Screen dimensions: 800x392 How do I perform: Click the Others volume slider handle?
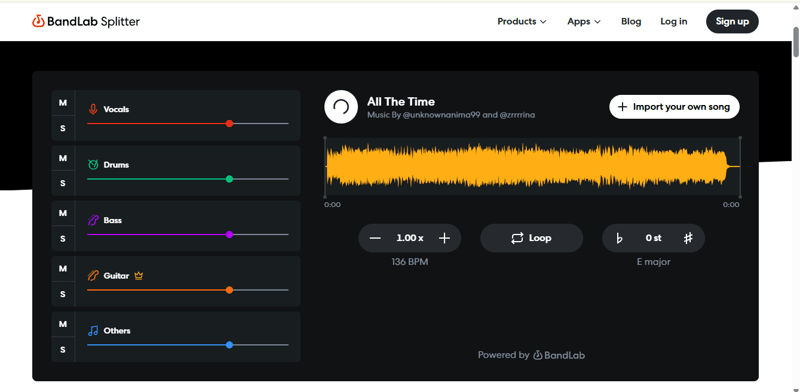229,345
